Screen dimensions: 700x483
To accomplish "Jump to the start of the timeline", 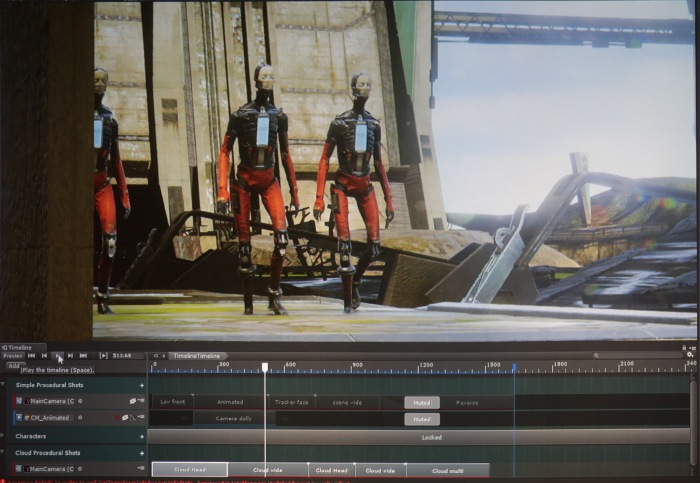I will (31, 356).
